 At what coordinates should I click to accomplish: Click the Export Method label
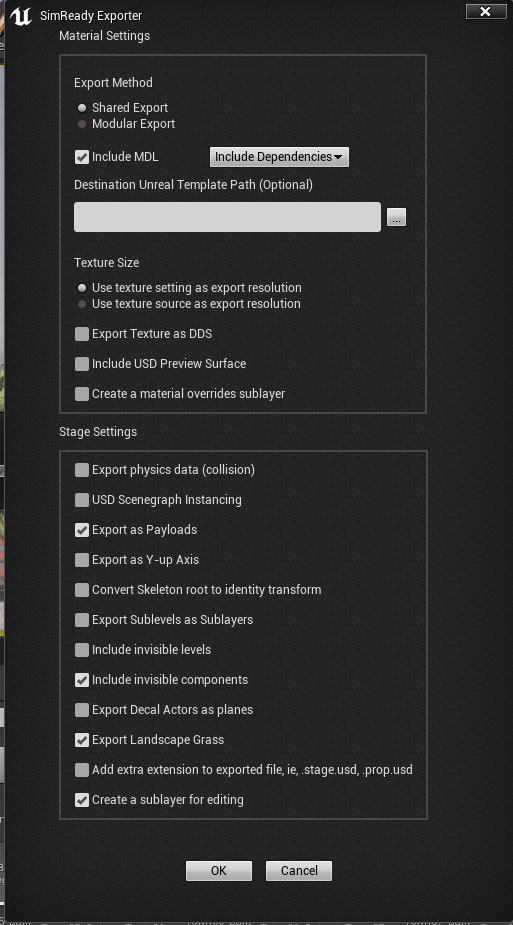(x=113, y=83)
